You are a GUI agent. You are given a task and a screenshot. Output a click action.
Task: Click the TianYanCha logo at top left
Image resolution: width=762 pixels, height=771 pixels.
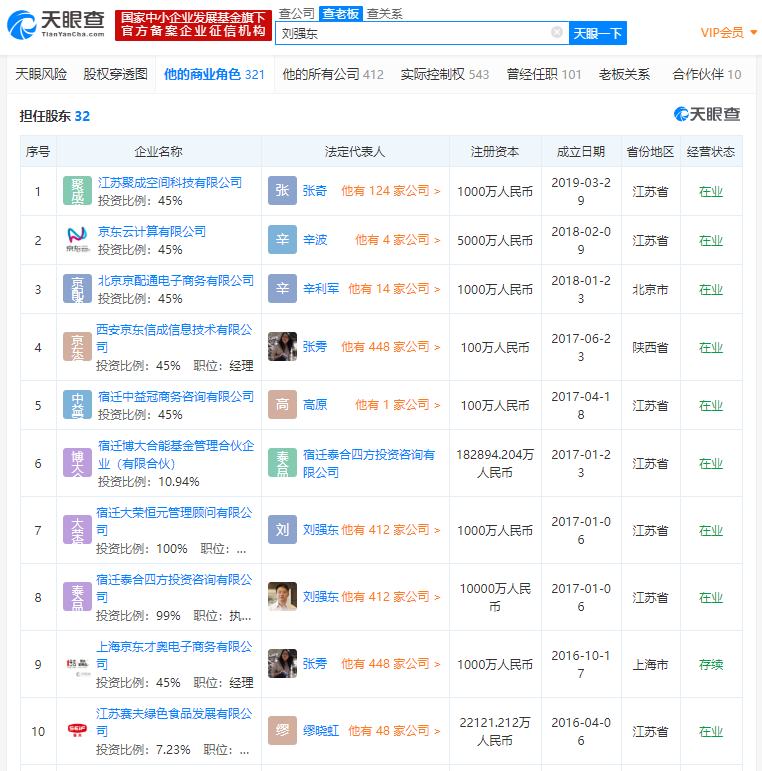[56, 25]
